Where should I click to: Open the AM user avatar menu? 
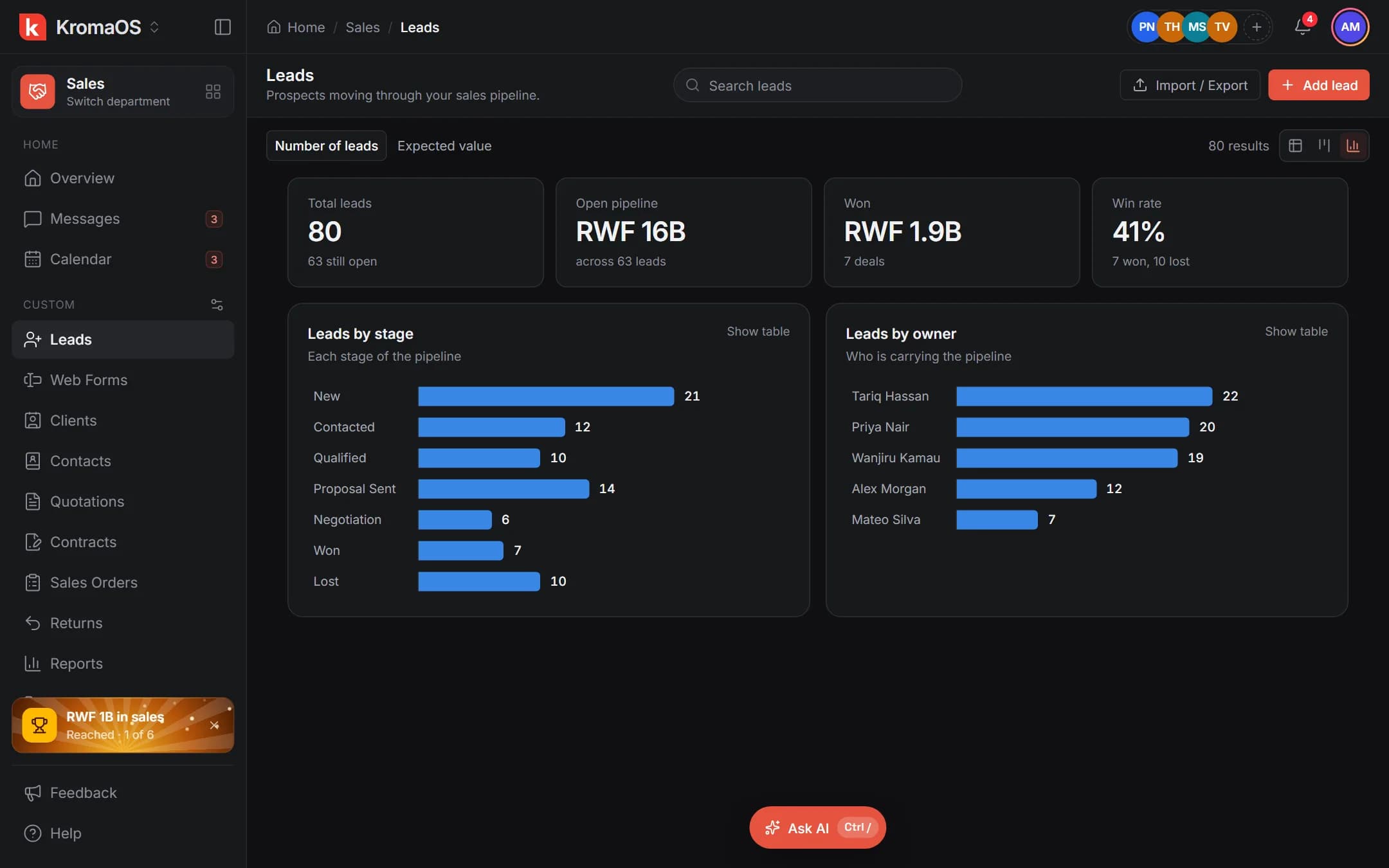point(1350,27)
